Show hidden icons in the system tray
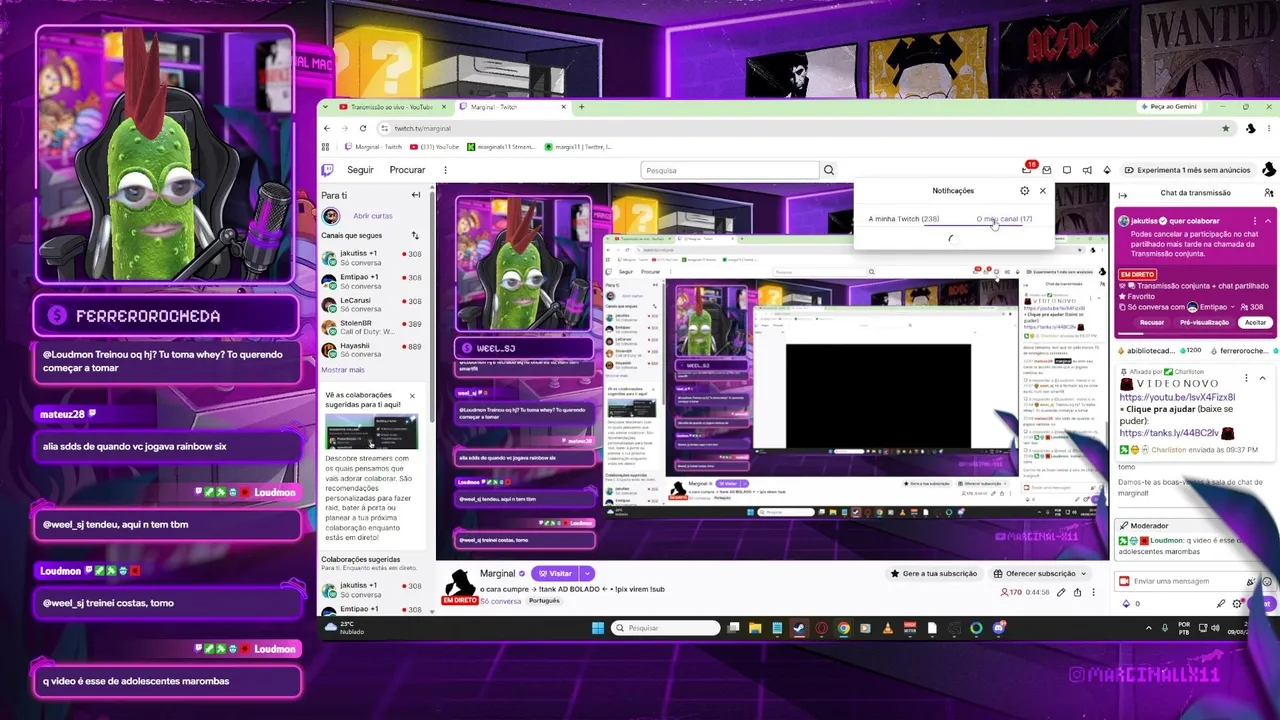 1148,628
